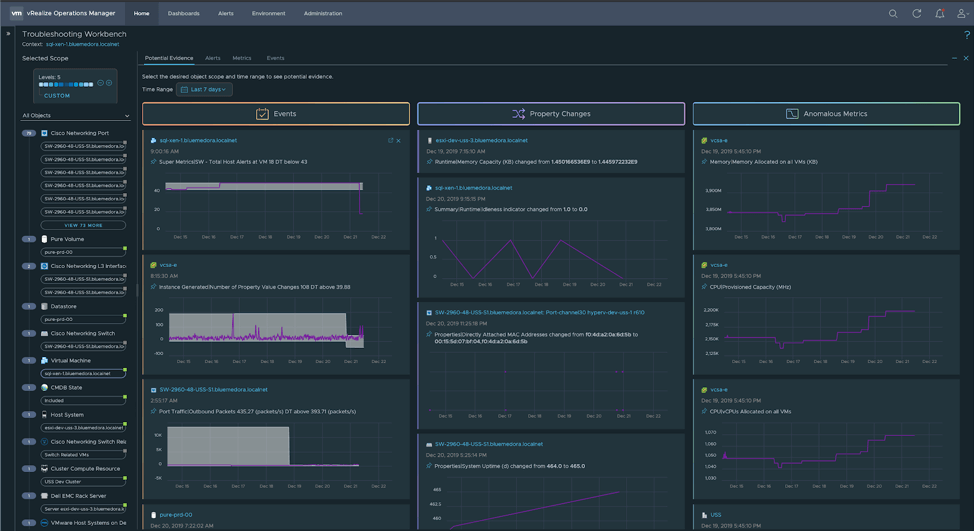Switch to the Events tab

[276, 58]
